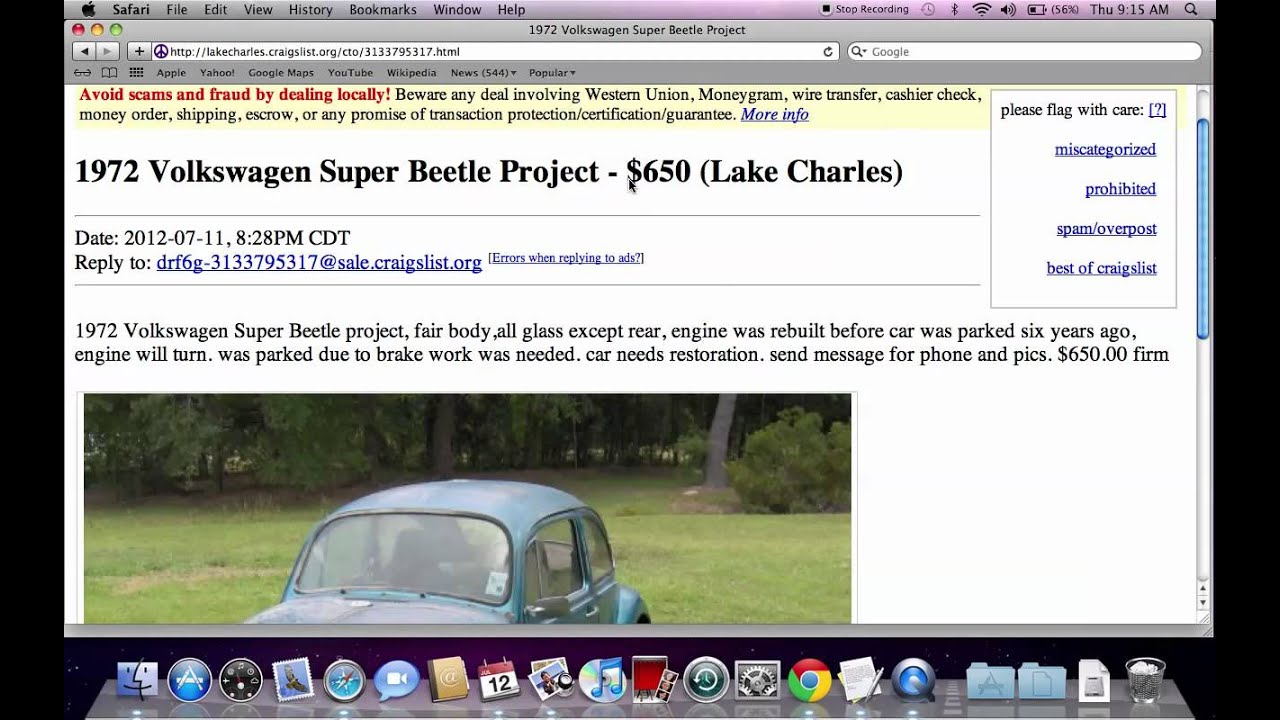The image size is (1280, 720).
Task: Click the volume icon in menu bar
Action: pyautogui.click(x=1007, y=10)
